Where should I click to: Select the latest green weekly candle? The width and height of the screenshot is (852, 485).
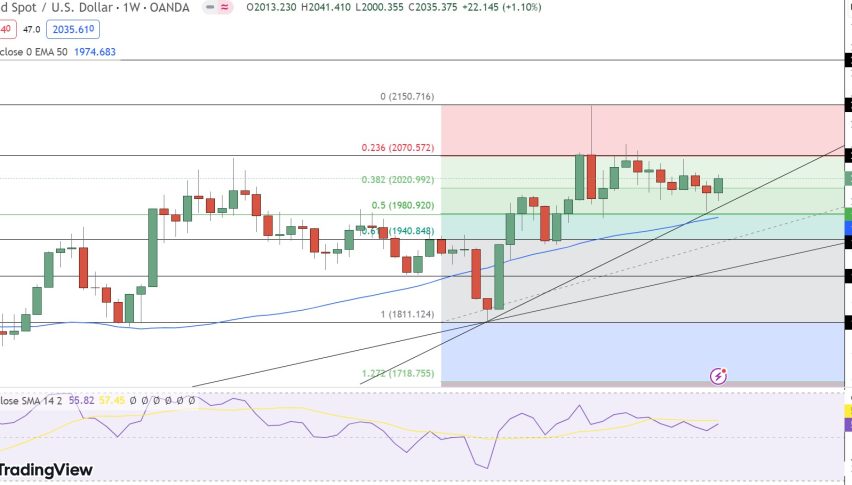pos(718,185)
